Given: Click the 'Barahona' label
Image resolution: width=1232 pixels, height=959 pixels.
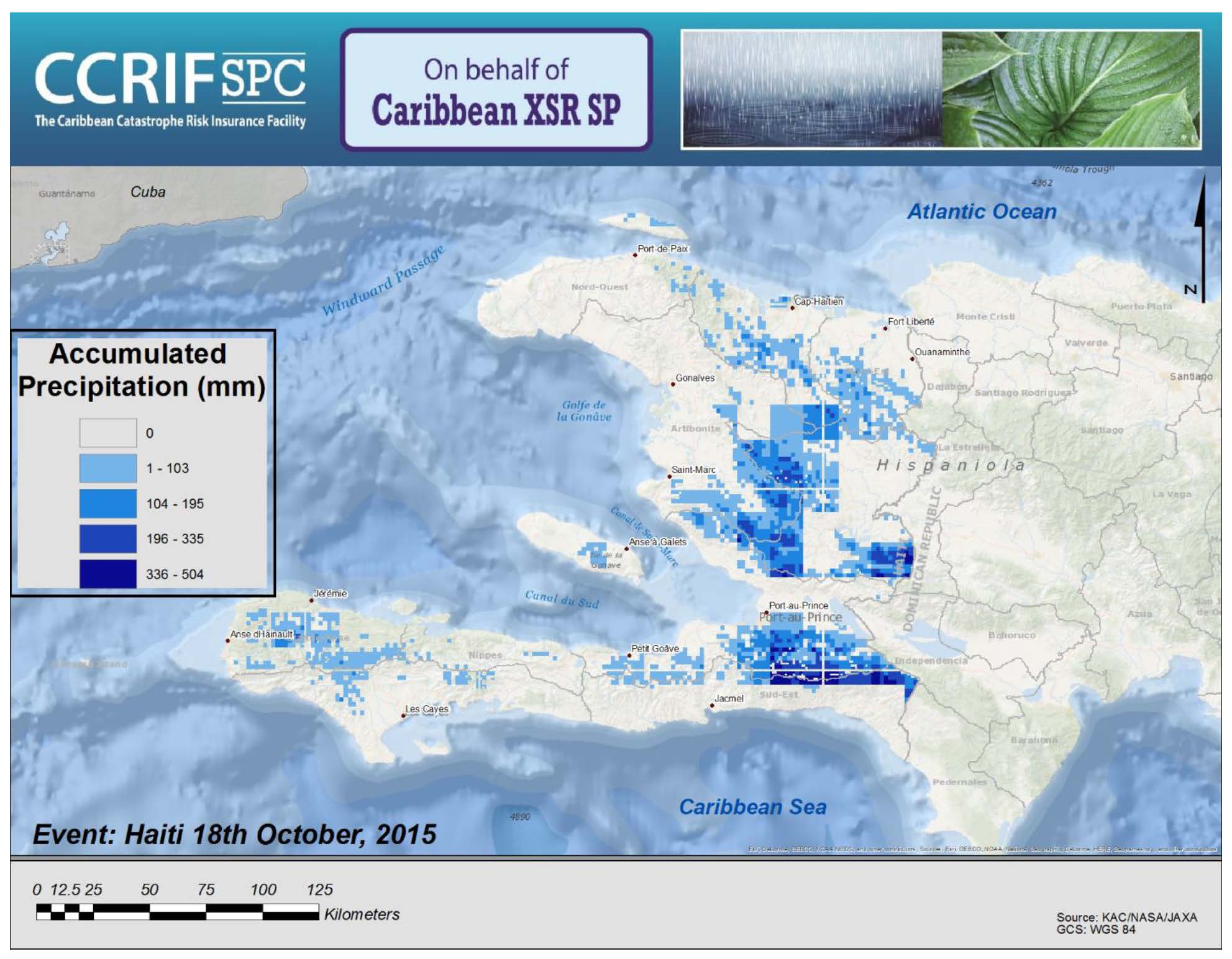Looking at the screenshot, I should pyautogui.click(x=1034, y=740).
